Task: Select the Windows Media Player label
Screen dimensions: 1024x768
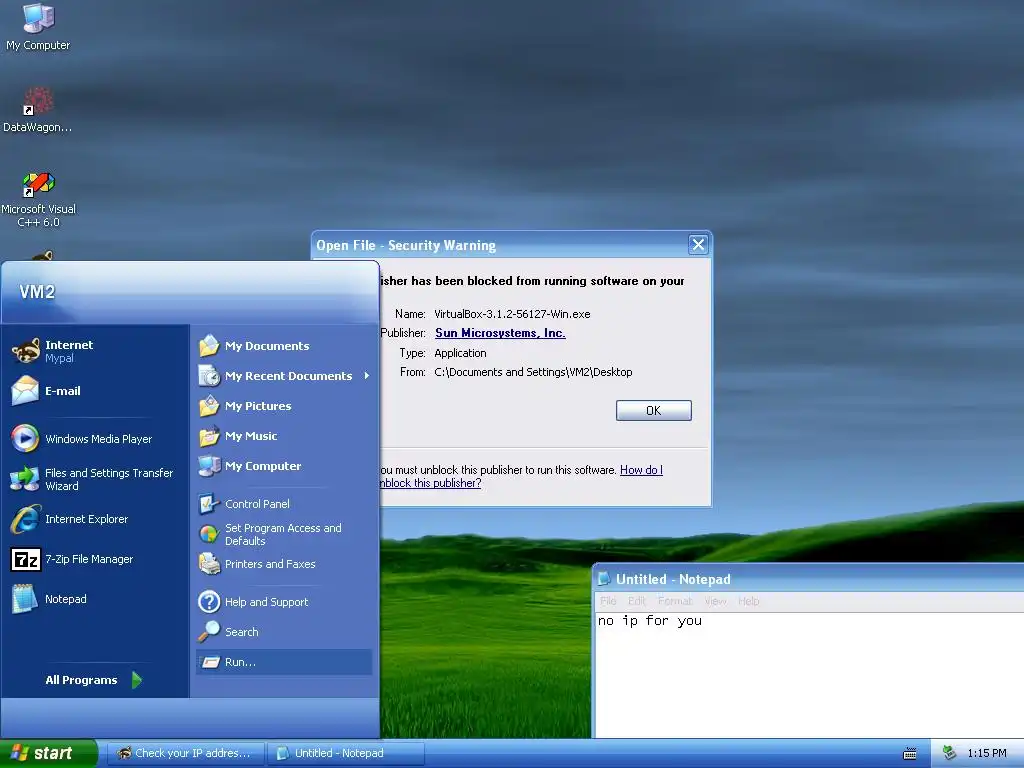Action: (x=99, y=439)
